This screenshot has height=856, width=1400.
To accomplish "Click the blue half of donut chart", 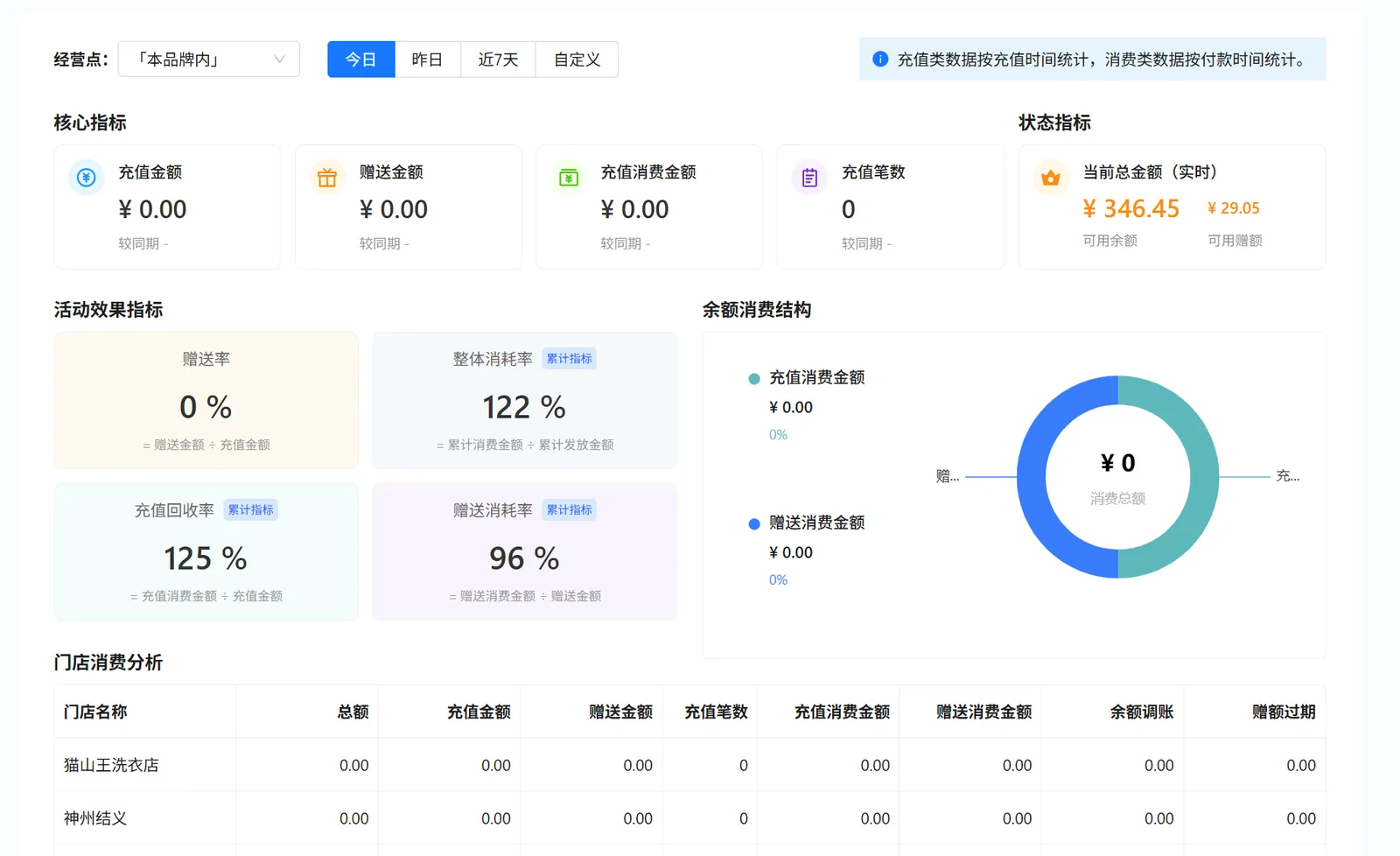I will click(x=1032, y=477).
